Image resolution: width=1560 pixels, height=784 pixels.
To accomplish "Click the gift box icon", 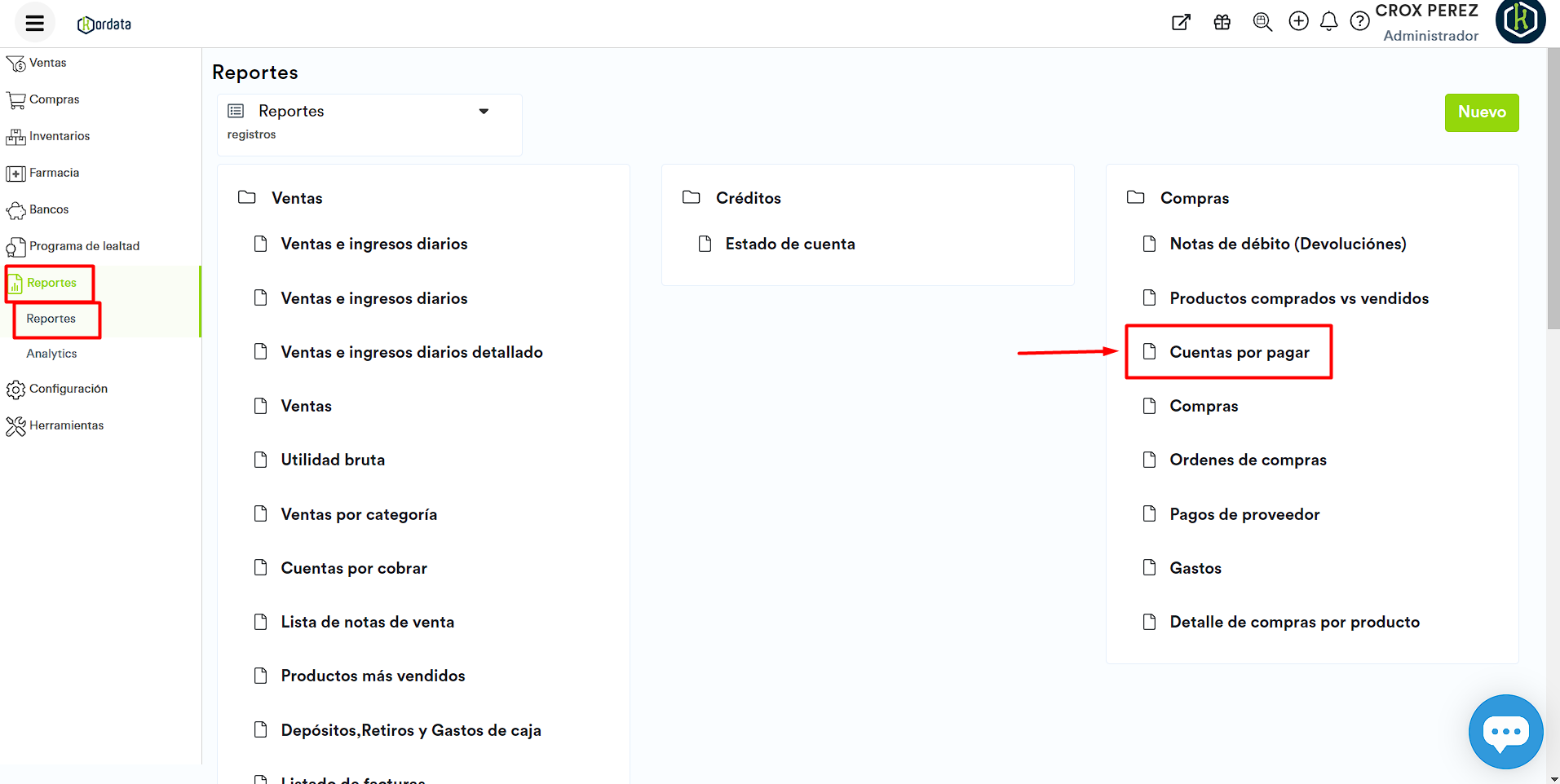I will tap(1222, 22).
